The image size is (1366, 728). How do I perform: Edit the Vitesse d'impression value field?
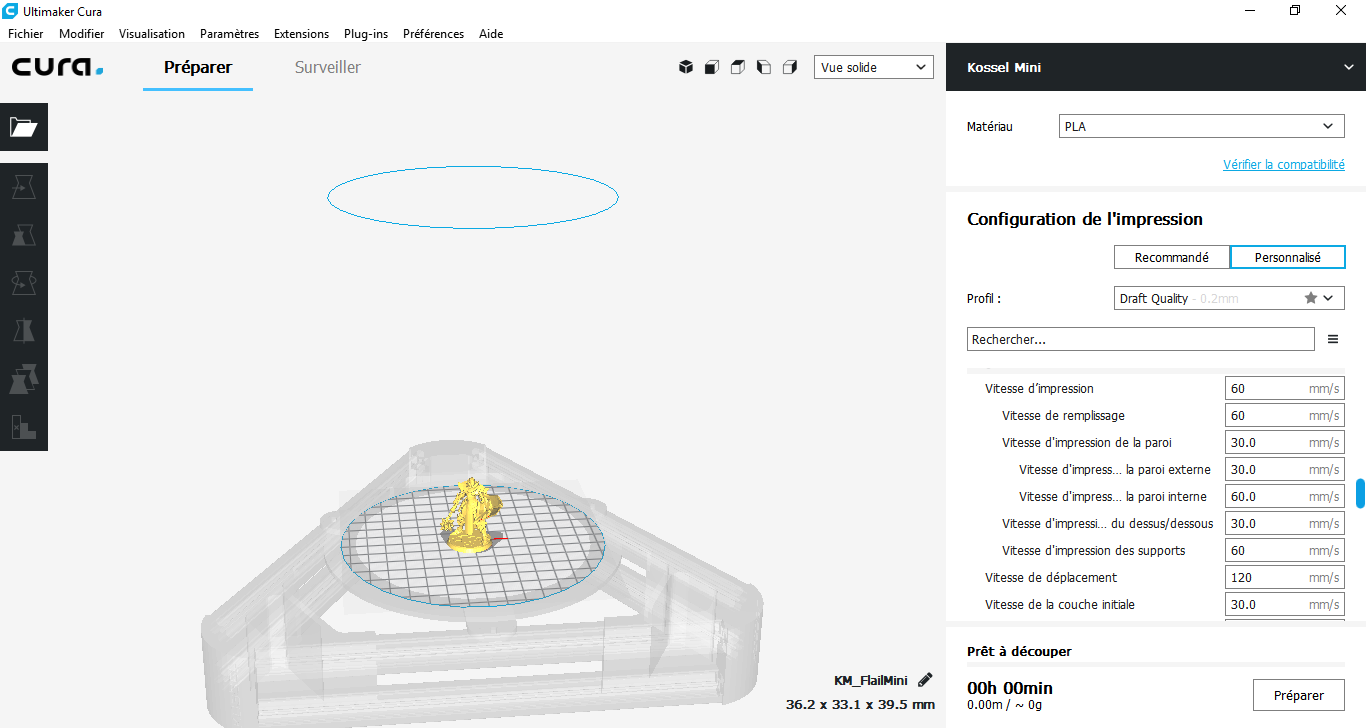tap(1285, 388)
